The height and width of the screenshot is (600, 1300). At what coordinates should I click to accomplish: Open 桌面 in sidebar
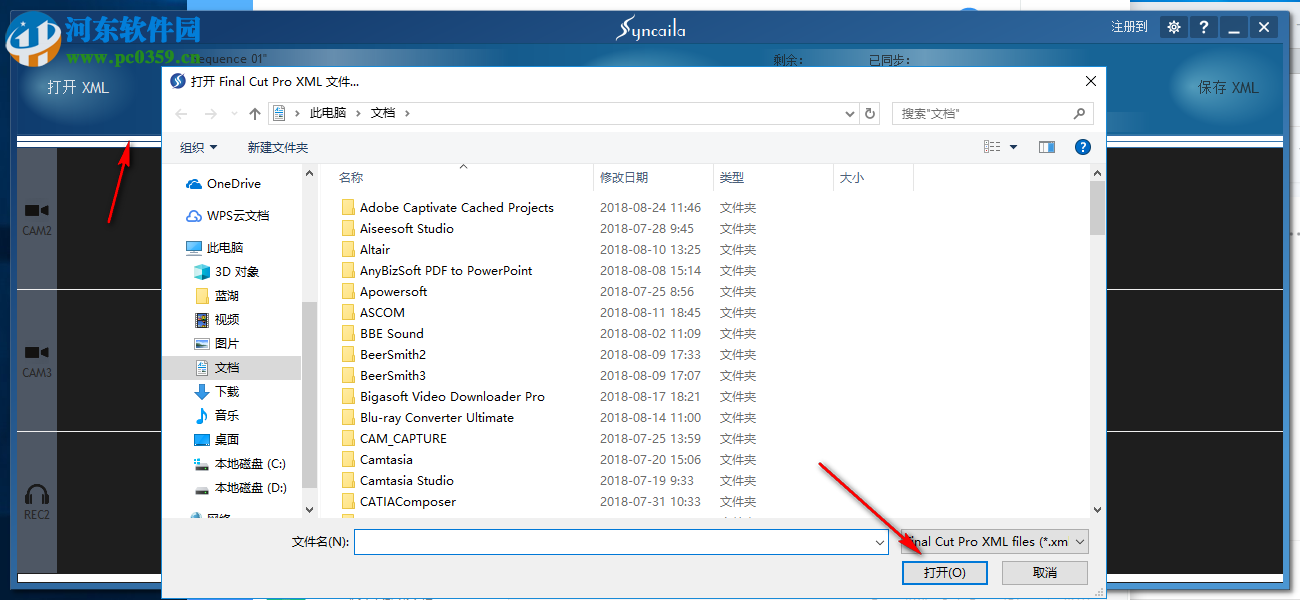[x=216, y=440]
